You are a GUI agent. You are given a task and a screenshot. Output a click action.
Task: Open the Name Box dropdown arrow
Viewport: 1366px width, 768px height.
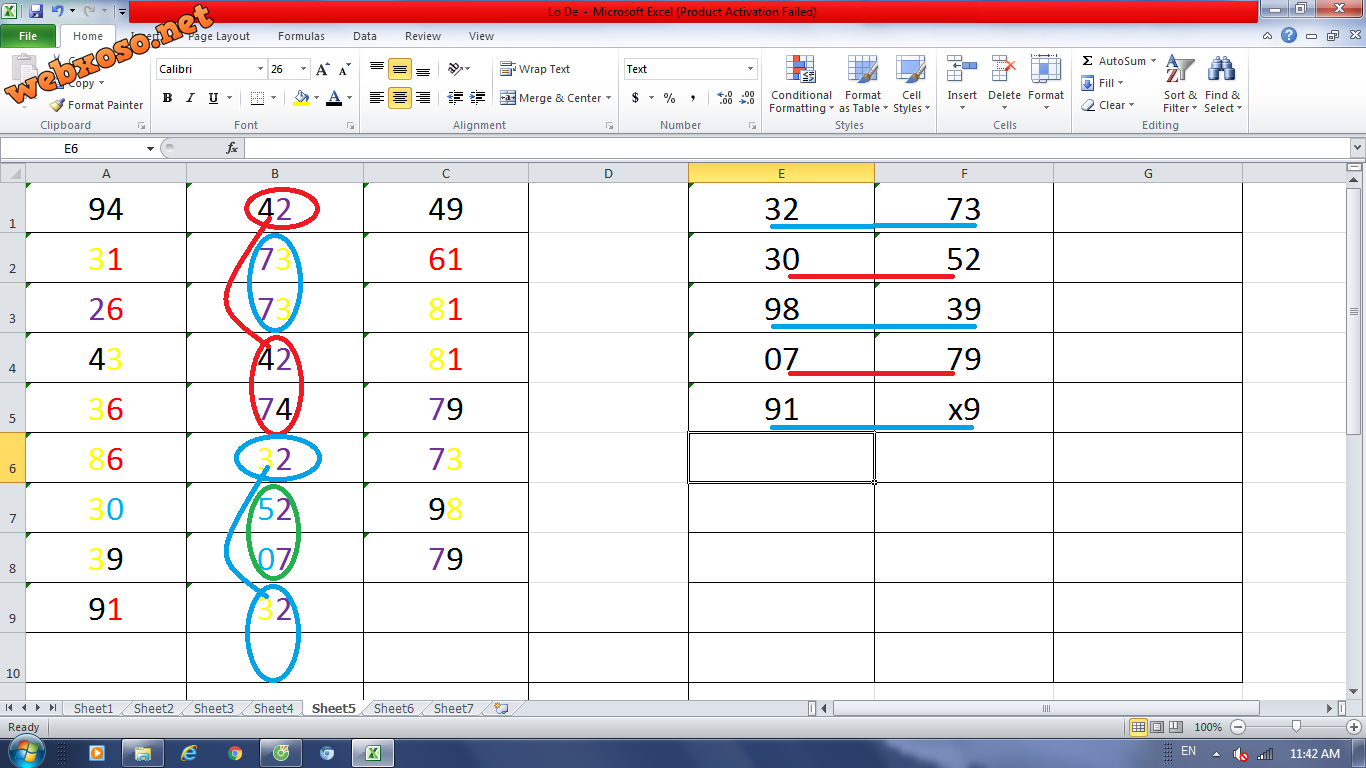[150, 148]
